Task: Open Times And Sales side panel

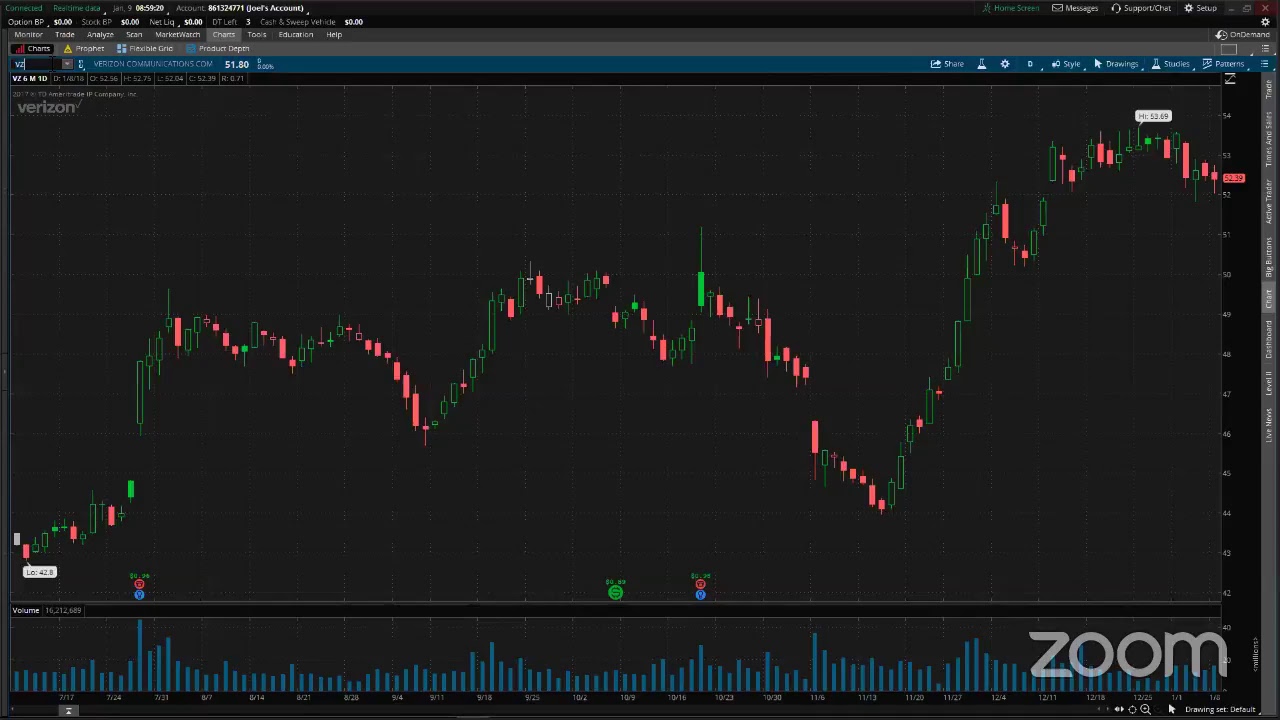Action: [1269, 139]
